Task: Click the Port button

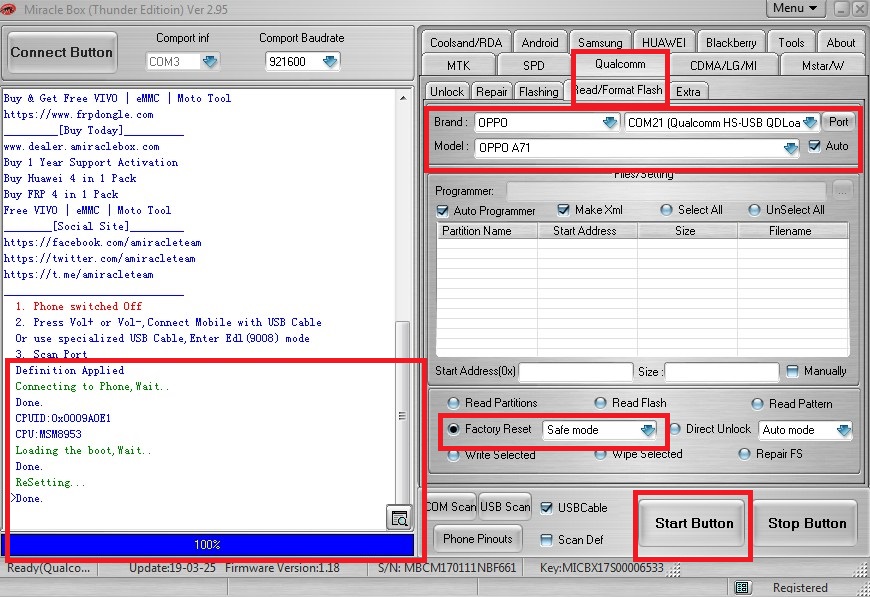Action: (838, 122)
